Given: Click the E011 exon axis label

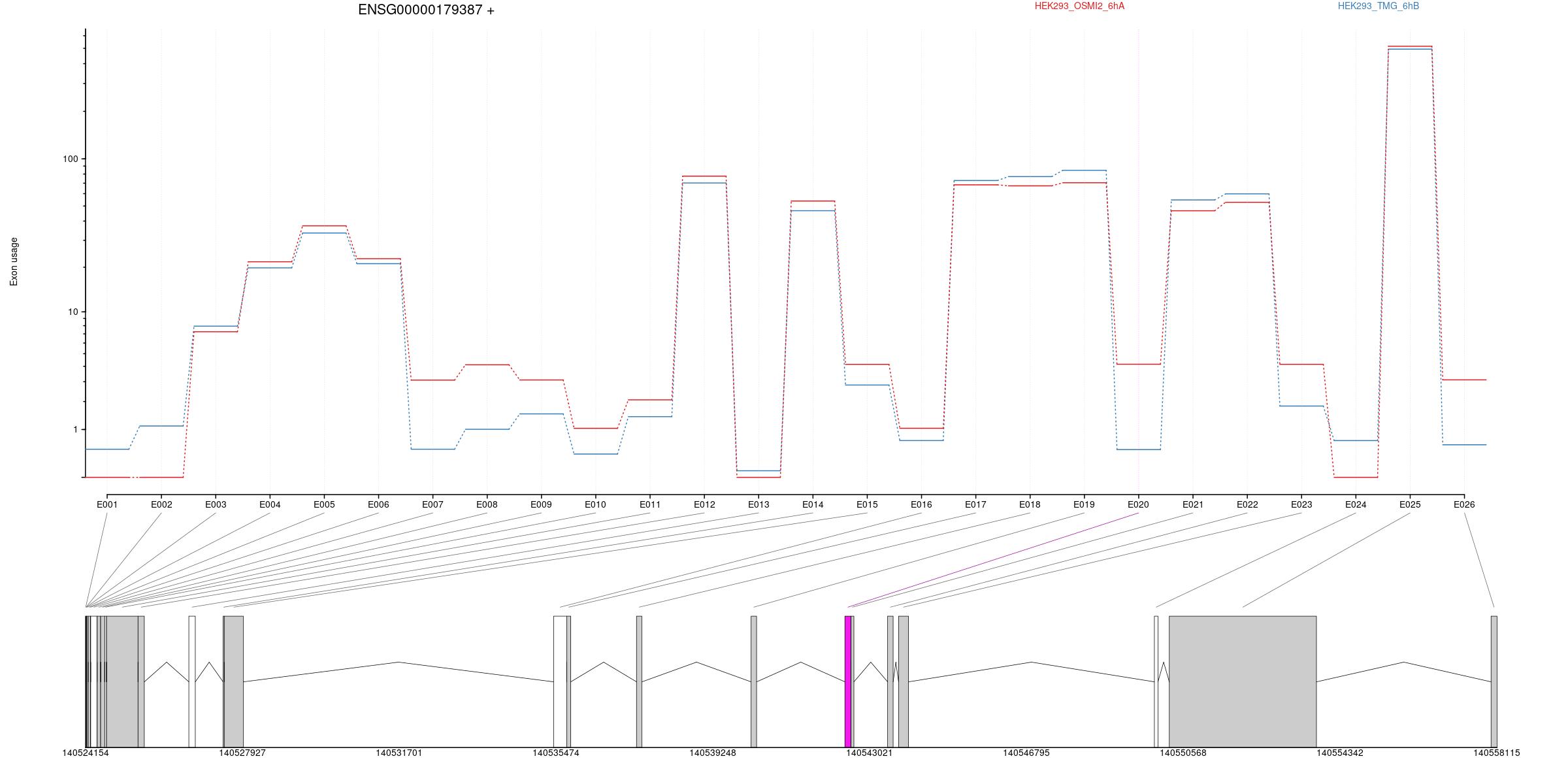Looking at the screenshot, I should tap(650, 504).
